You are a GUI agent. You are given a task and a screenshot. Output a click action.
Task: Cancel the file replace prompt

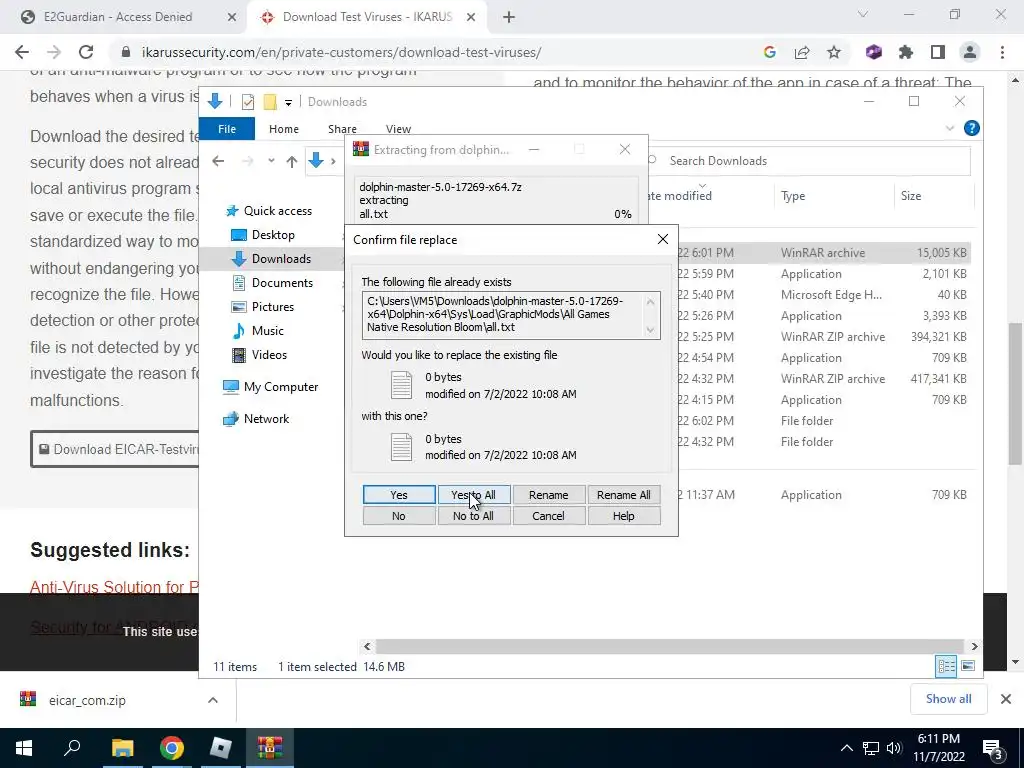pyautogui.click(x=549, y=516)
